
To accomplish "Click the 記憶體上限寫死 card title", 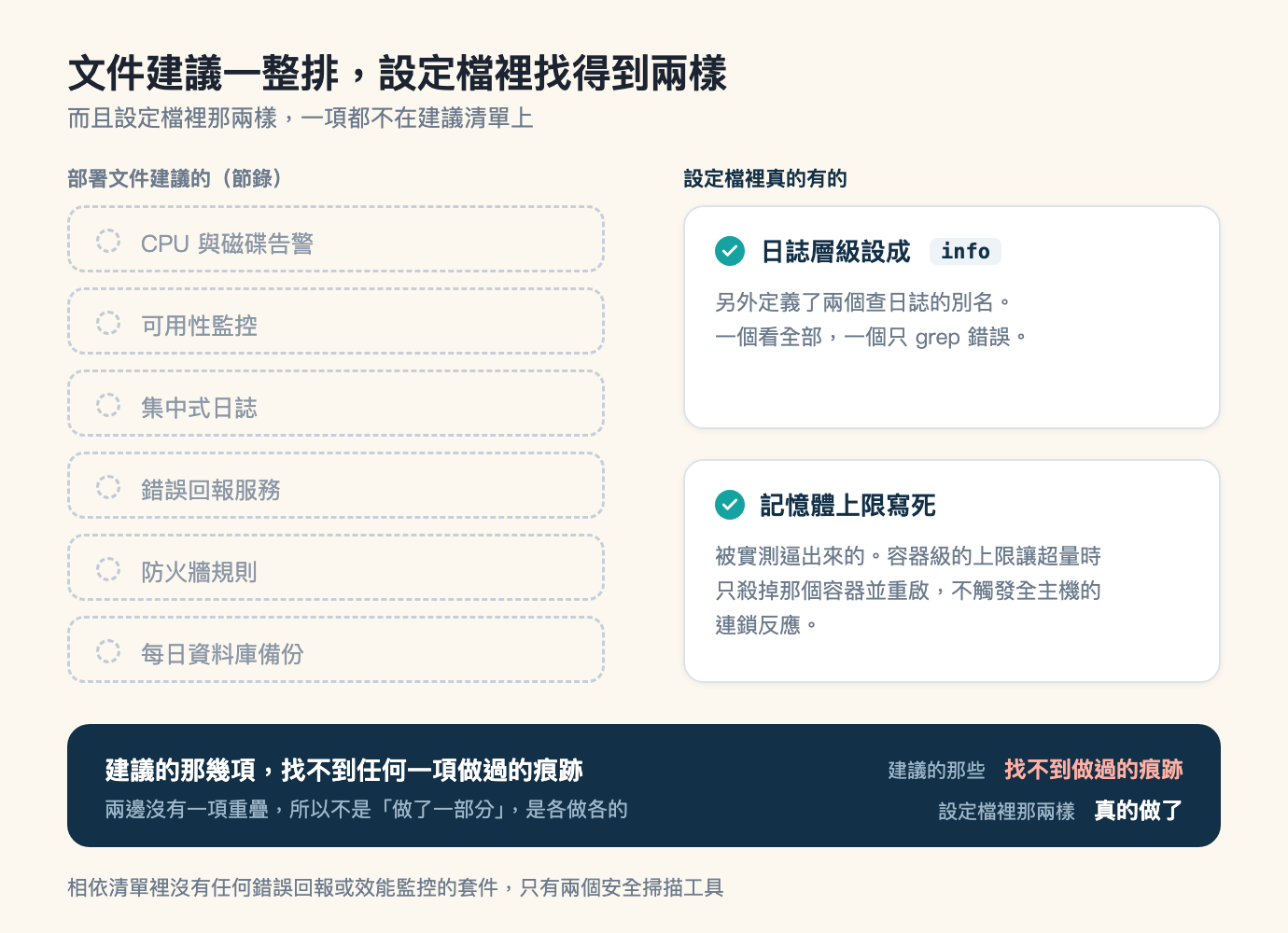I will 848,506.
